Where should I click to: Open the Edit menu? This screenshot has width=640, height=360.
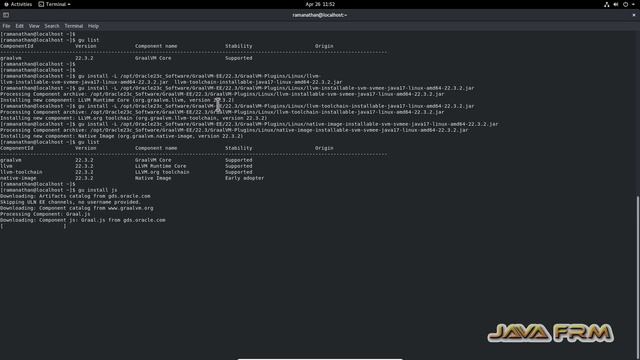(x=19, y=26)
